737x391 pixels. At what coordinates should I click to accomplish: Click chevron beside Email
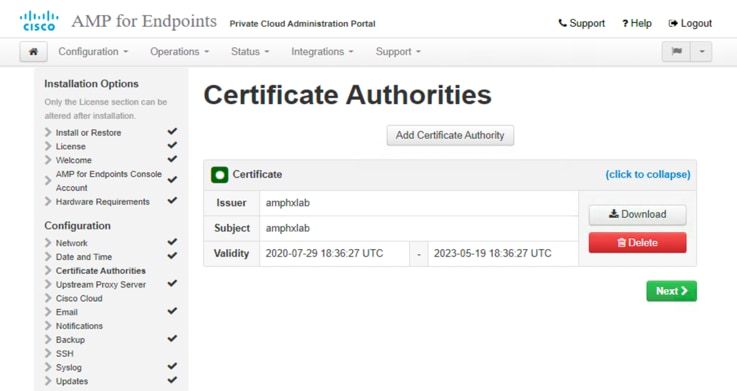(48, 312)
